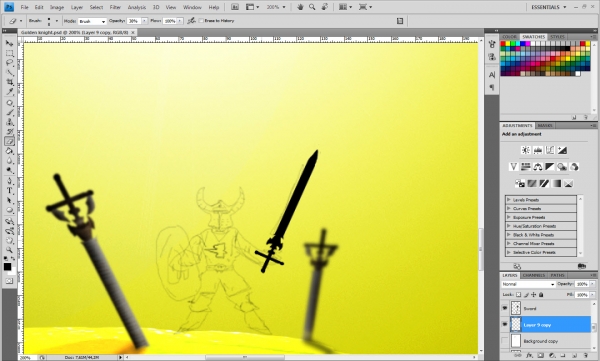Viewport: 600px width, 361px height.
Task: Click the Exposure adjustment icon
Action: tap(562, 150)
